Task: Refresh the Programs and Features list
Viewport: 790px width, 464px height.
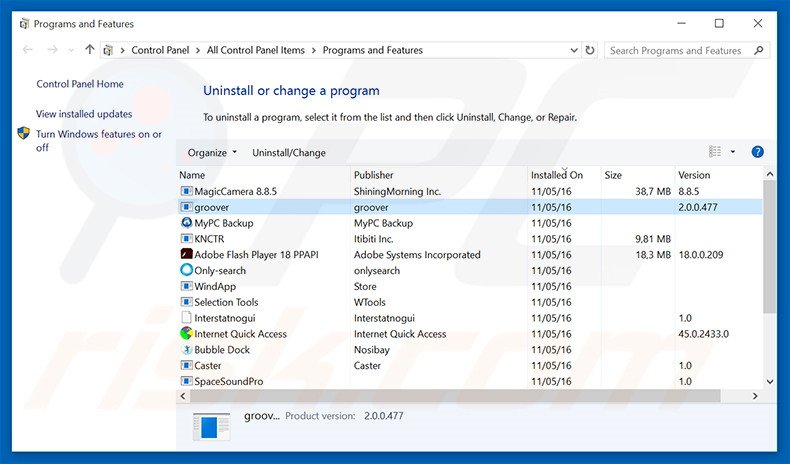Action: click(589, 50)
